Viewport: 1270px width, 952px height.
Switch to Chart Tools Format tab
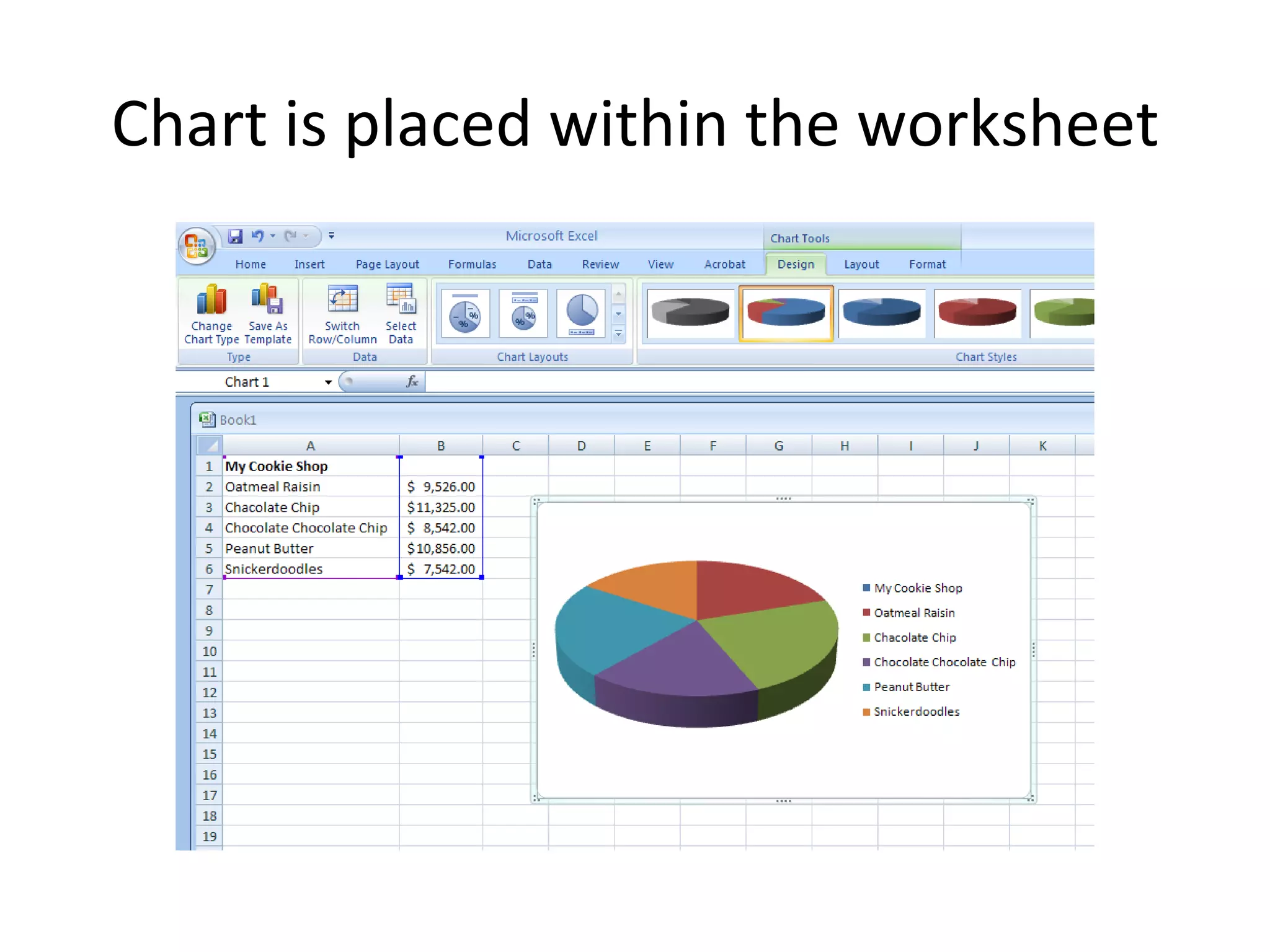click(x=928, y=265)
